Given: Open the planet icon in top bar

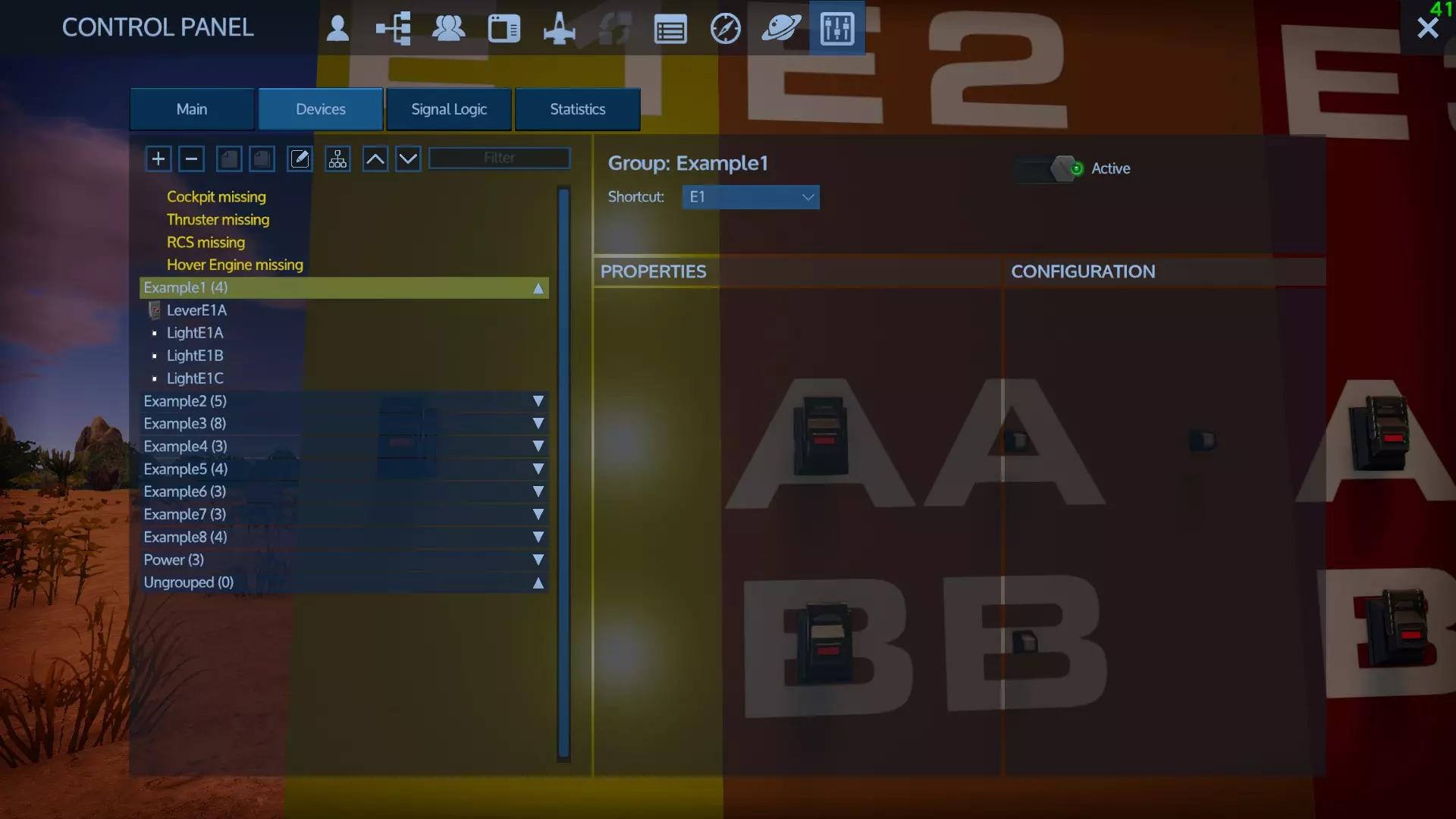Looking at the screenshot, I should (780, 29).
